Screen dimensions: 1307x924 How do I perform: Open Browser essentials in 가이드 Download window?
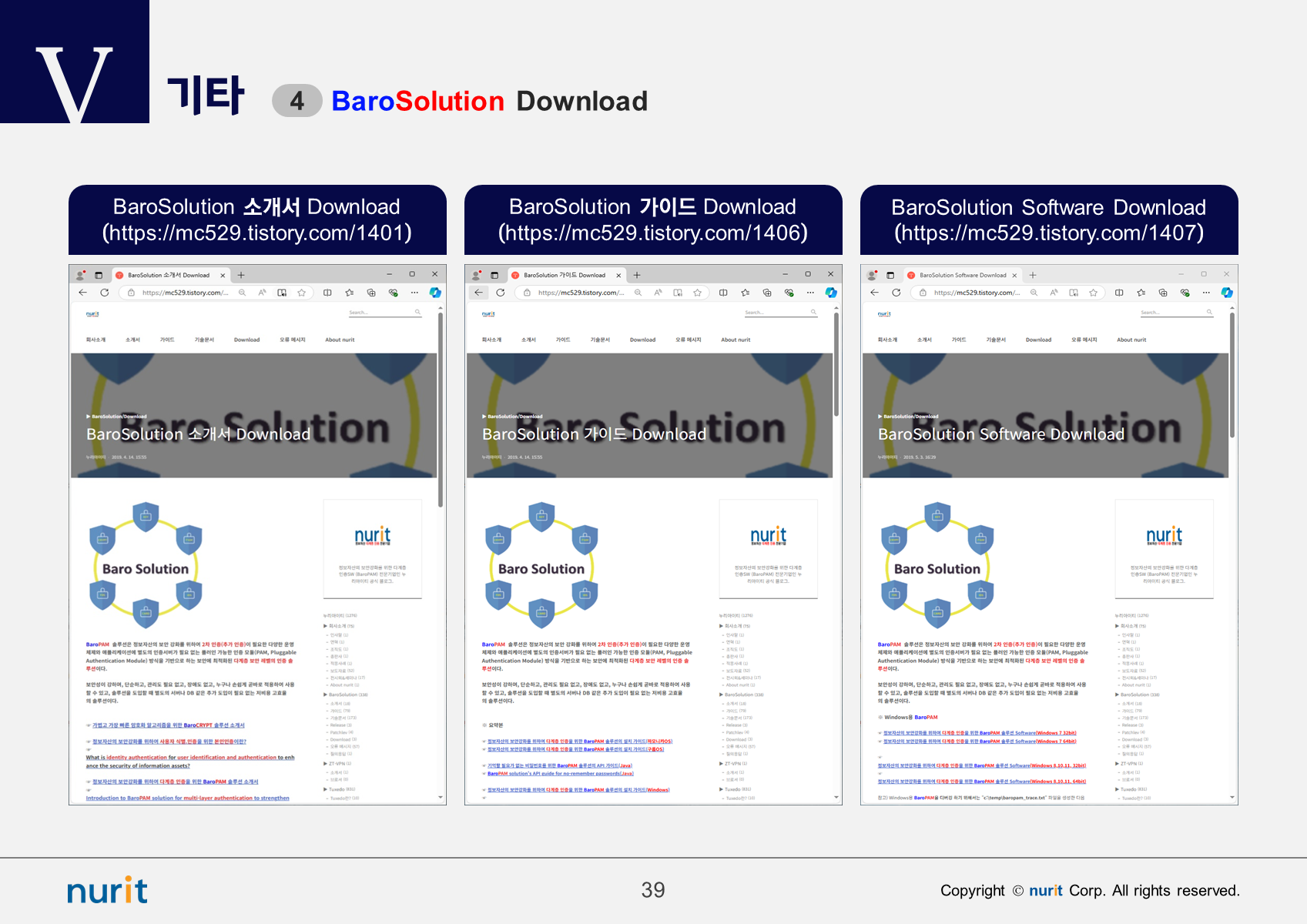click(789, 293)
